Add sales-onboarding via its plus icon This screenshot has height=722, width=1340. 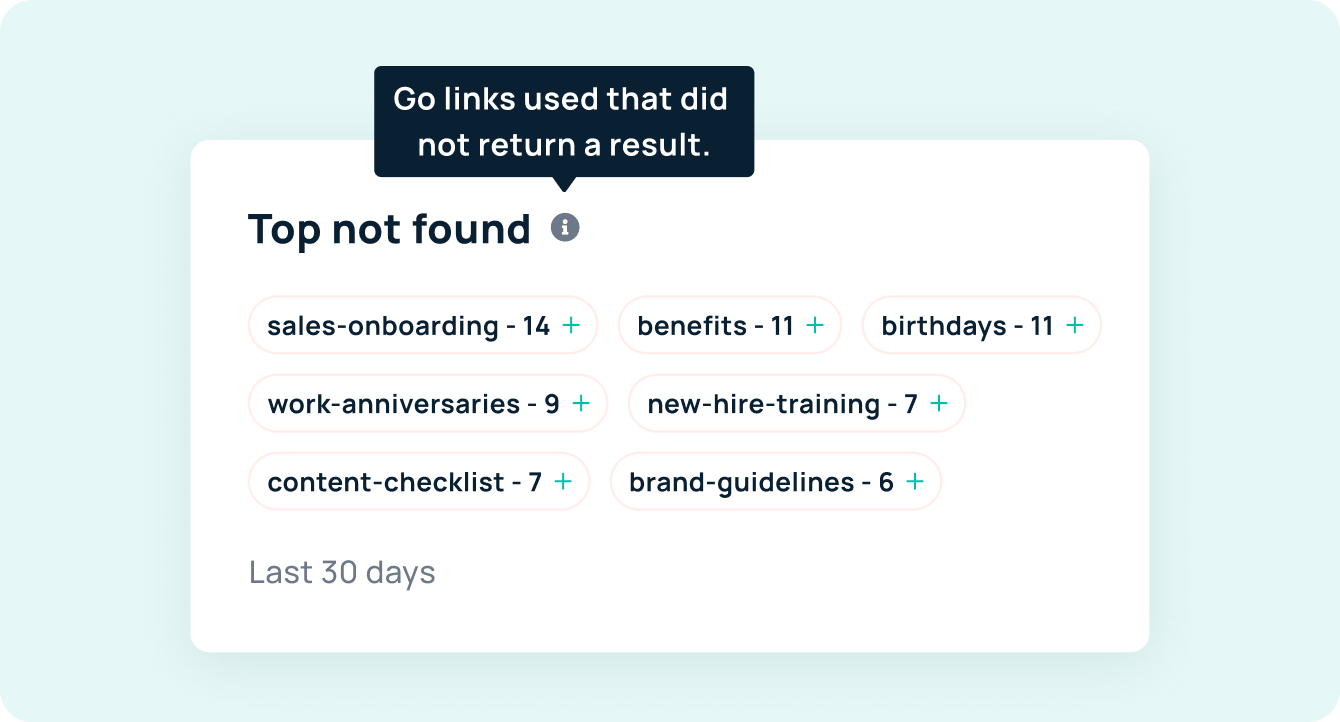[x=571, y=325]
